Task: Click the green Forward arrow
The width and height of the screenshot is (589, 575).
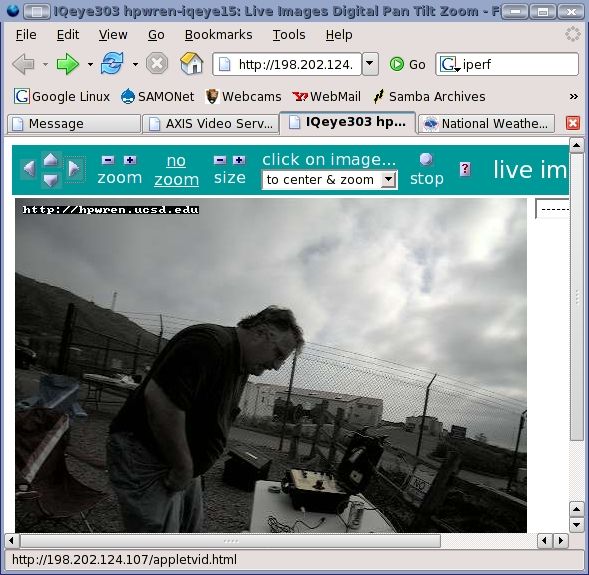Action: [x=68, y=64]
